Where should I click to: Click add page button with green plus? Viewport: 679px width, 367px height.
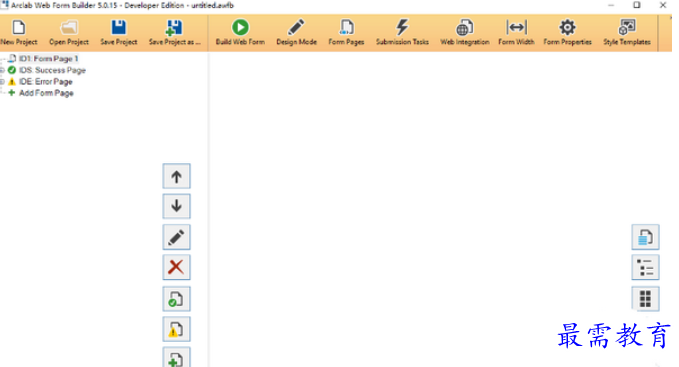tap(176, 357)
